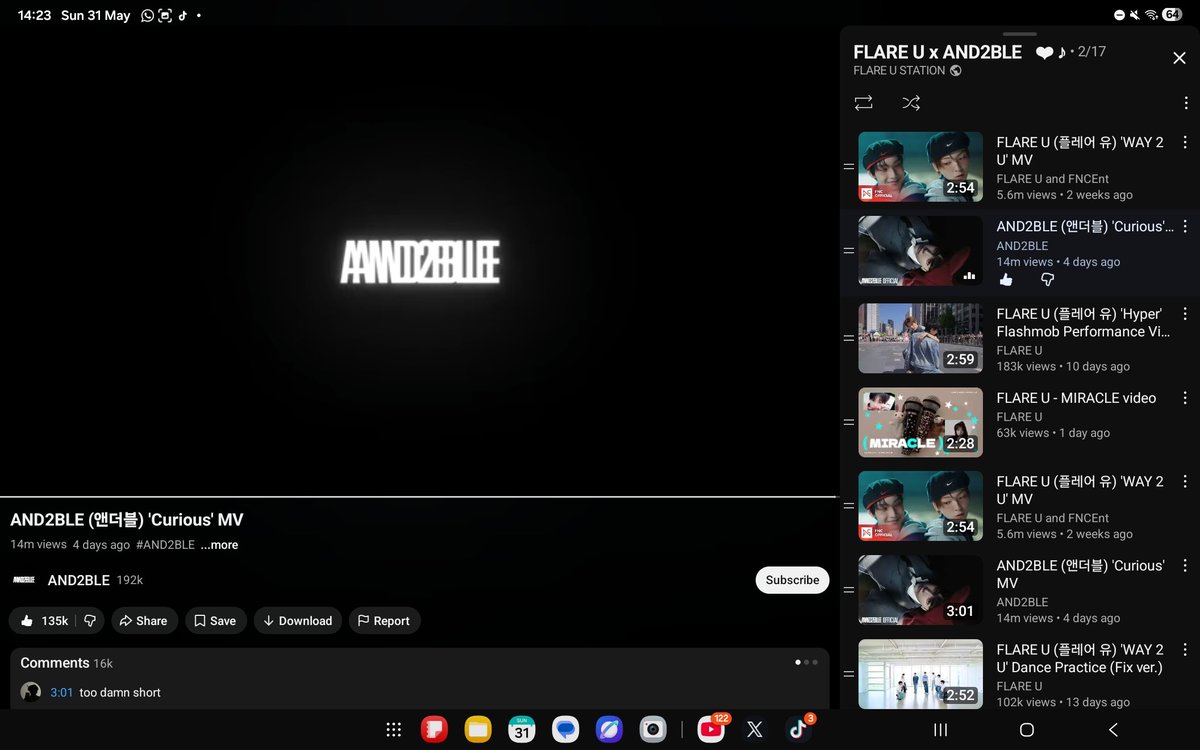Tap the home navigation button
1200x750 pixels.
pyautogui.click(x=1026, y=730)
